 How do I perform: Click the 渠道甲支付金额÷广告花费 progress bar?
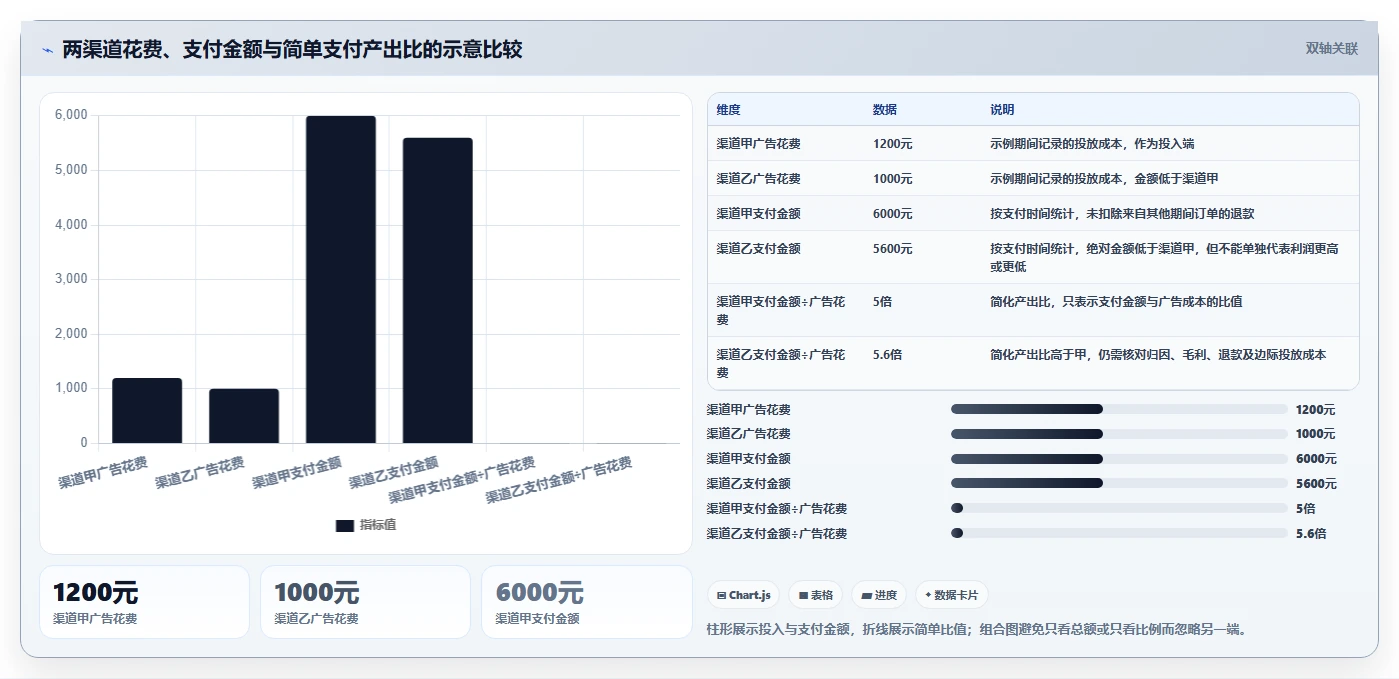pos(1119,508)
